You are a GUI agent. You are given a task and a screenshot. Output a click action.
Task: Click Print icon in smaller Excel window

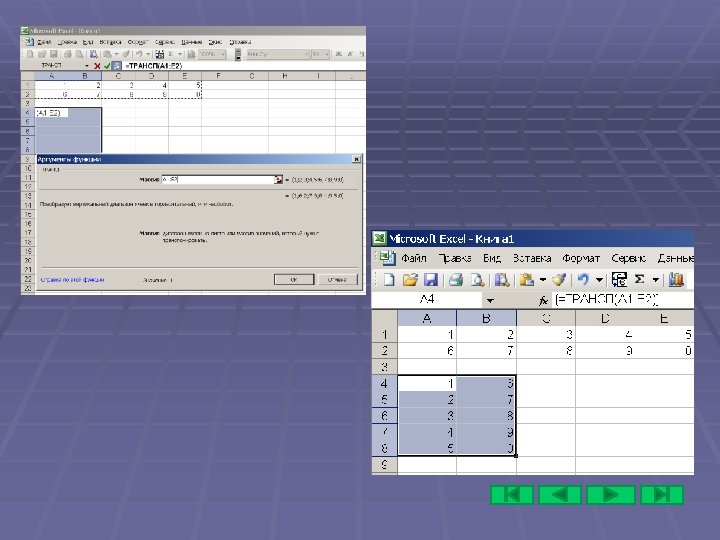pos(68,54)
